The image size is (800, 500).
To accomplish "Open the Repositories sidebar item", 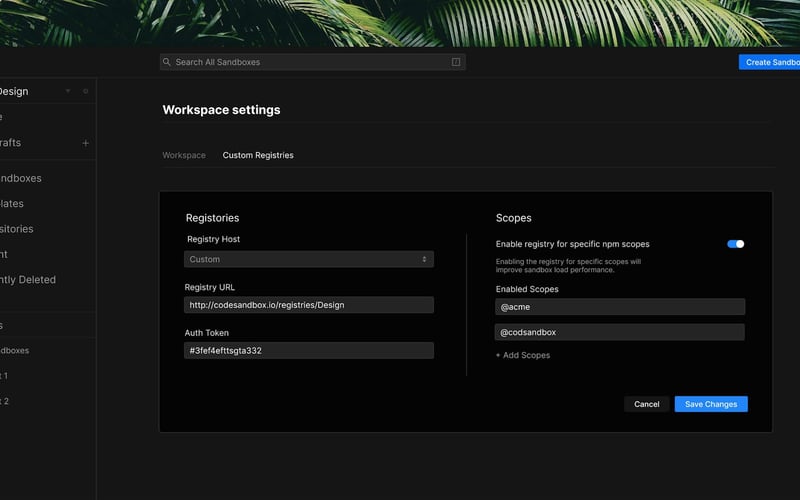I will (x=16, y=229).
